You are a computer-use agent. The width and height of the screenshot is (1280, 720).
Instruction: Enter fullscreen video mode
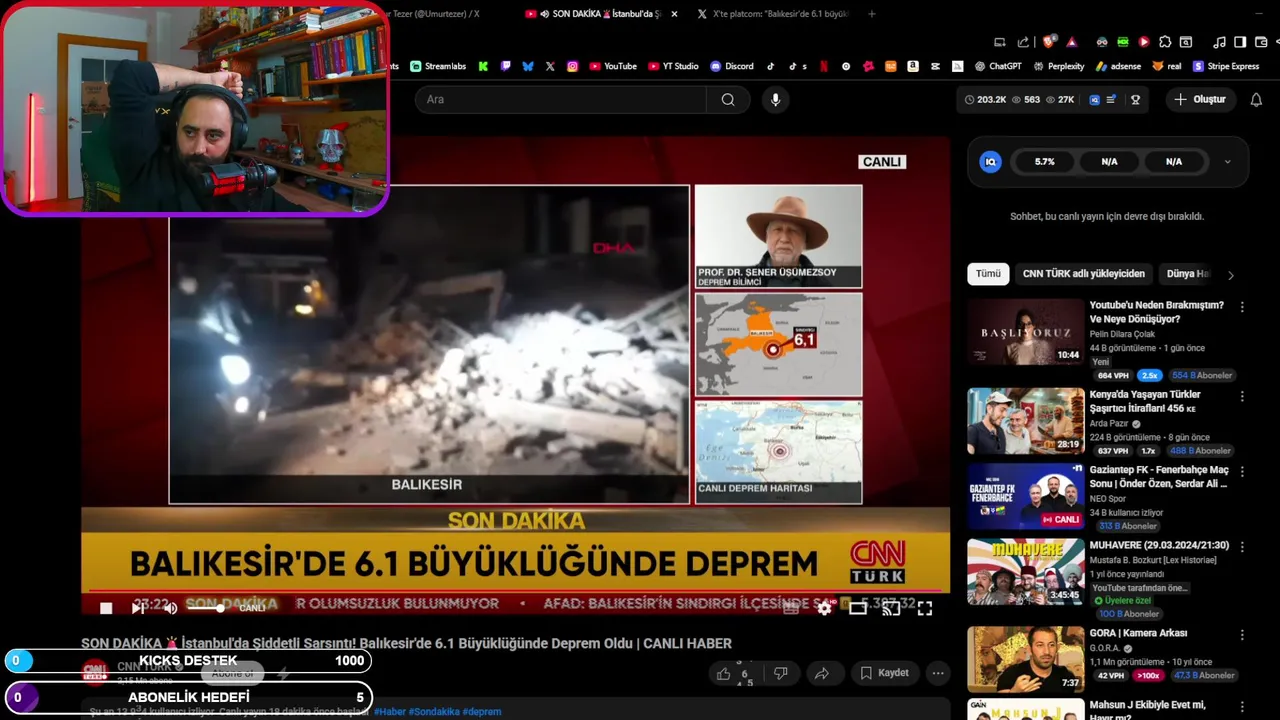[x=925, y=608]
